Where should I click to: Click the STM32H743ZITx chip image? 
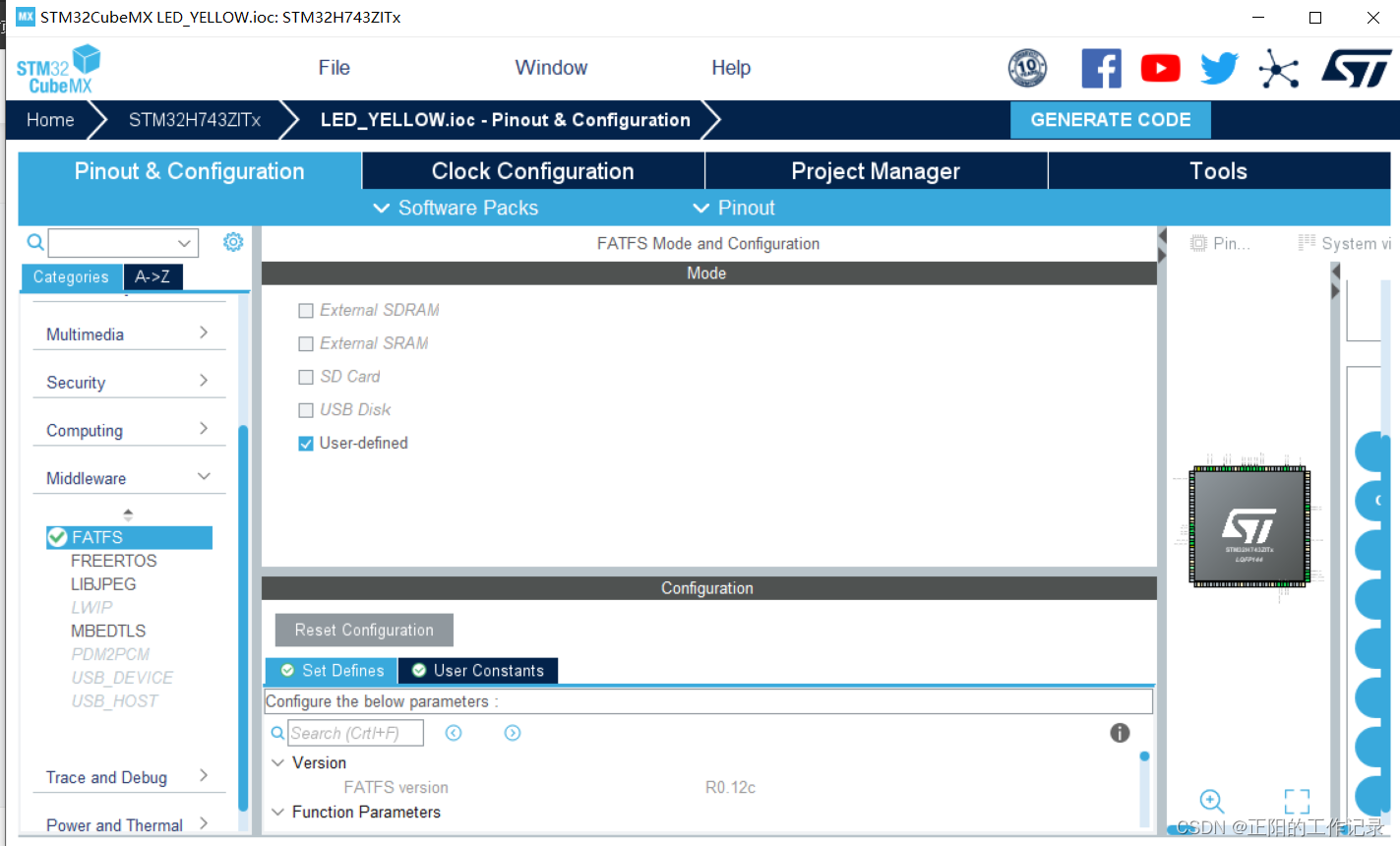(x=1249, y=526)
